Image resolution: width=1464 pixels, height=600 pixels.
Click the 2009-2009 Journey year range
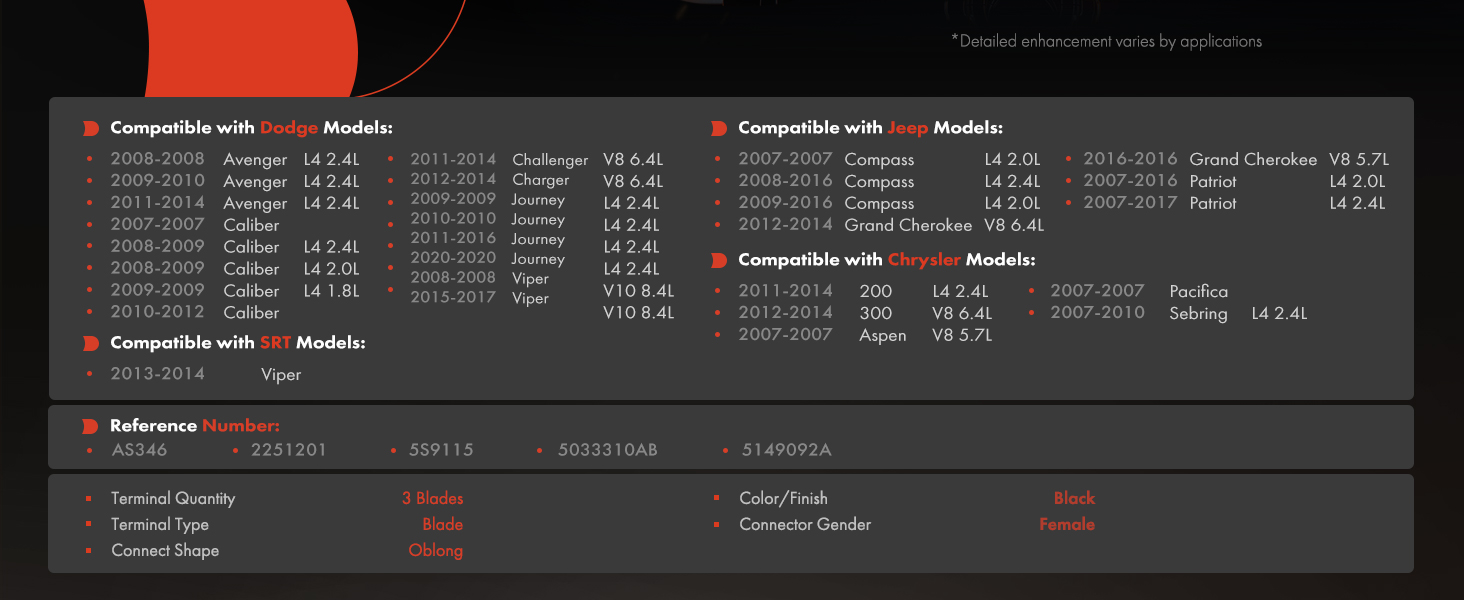[453, 199]
